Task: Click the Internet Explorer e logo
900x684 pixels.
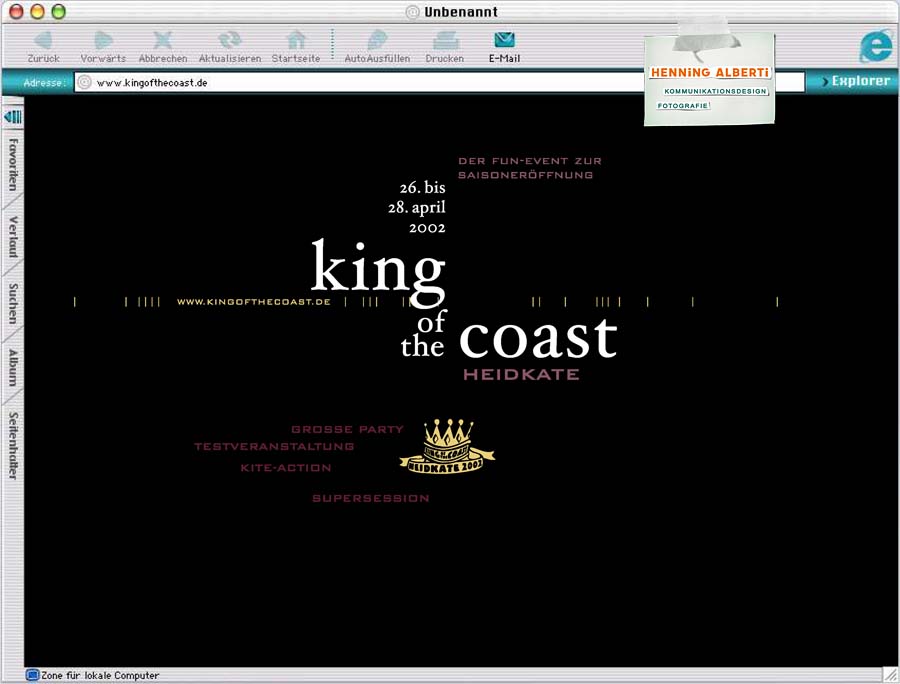Action: pyautogui.click(x=876, y=46)
